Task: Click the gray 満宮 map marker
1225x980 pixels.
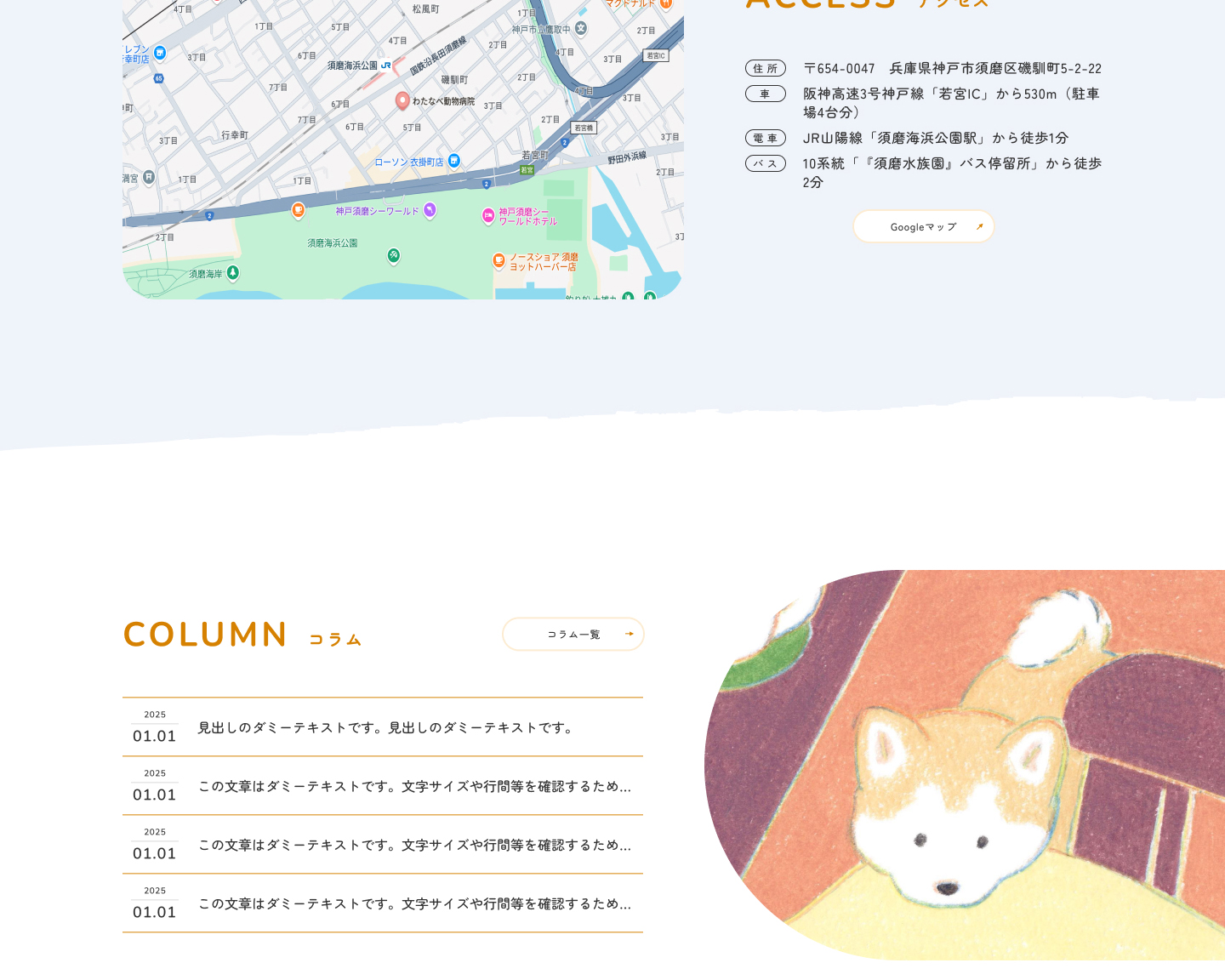Action: tap(149, 177)
